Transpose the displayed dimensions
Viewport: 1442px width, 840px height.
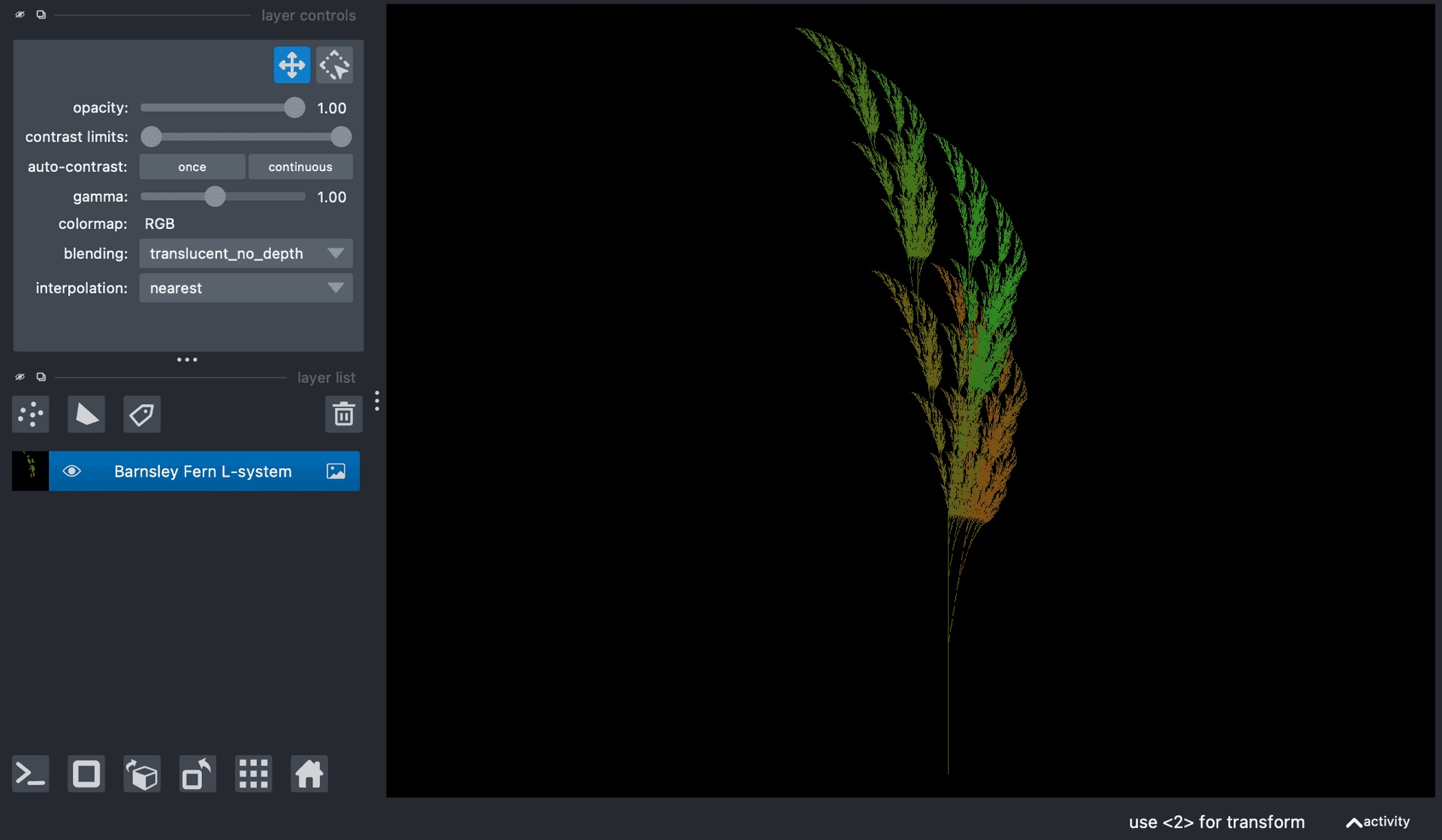pos(198,773)
